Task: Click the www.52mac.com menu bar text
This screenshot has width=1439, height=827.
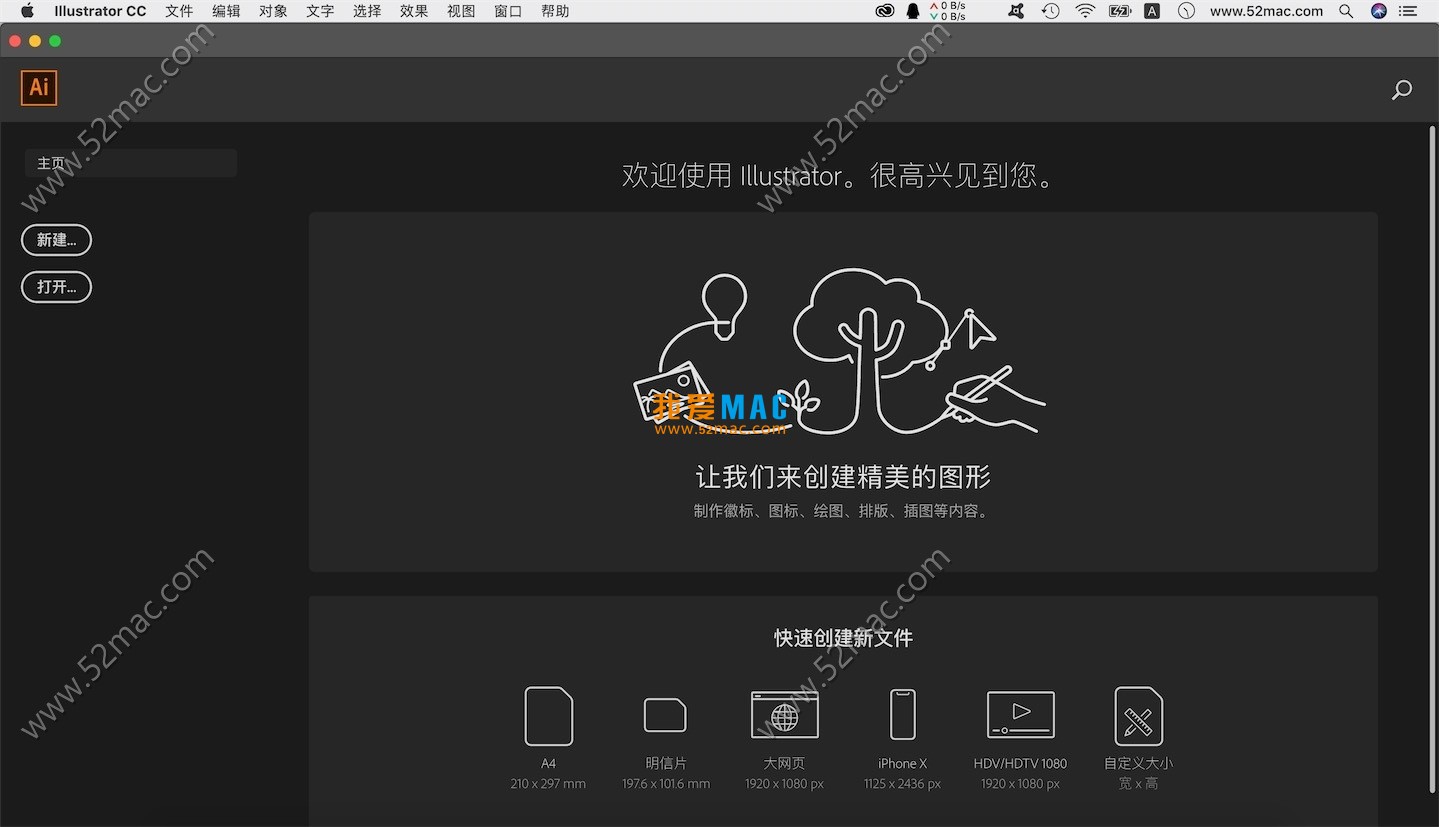Action: [x=1266, y=11]
